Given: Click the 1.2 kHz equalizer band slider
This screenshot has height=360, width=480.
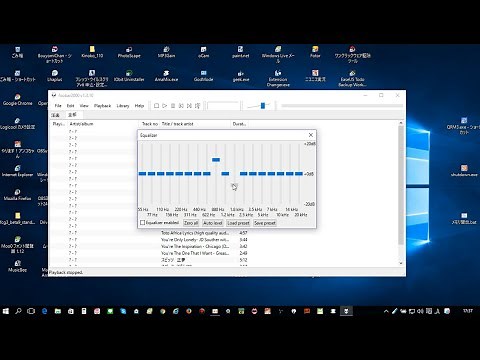Looking at the screenshot, I should [x=225, y=174].
